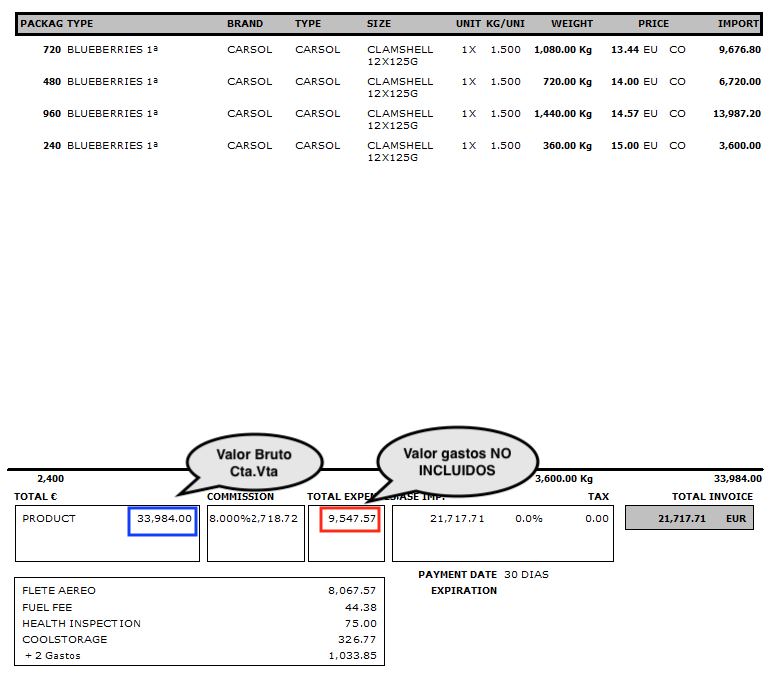The height and width of the screenshot is (673, 776).
Task: Select the 1,080.00 Kg weight cell
Action: (562, 49)
